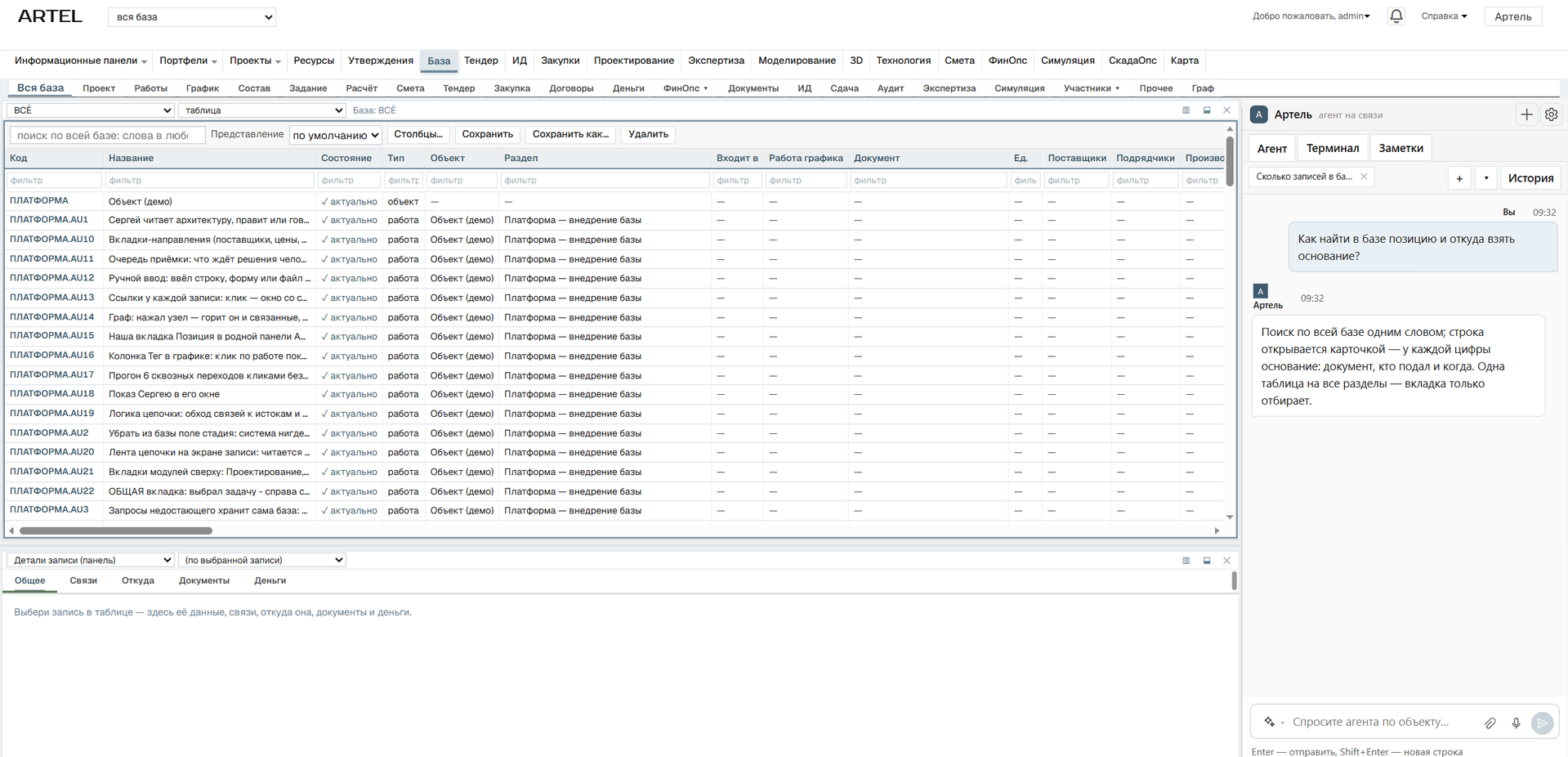This screenshot has width=1568, height=757.
Task: Open the Заметки tab
Action: (1400, 148)
